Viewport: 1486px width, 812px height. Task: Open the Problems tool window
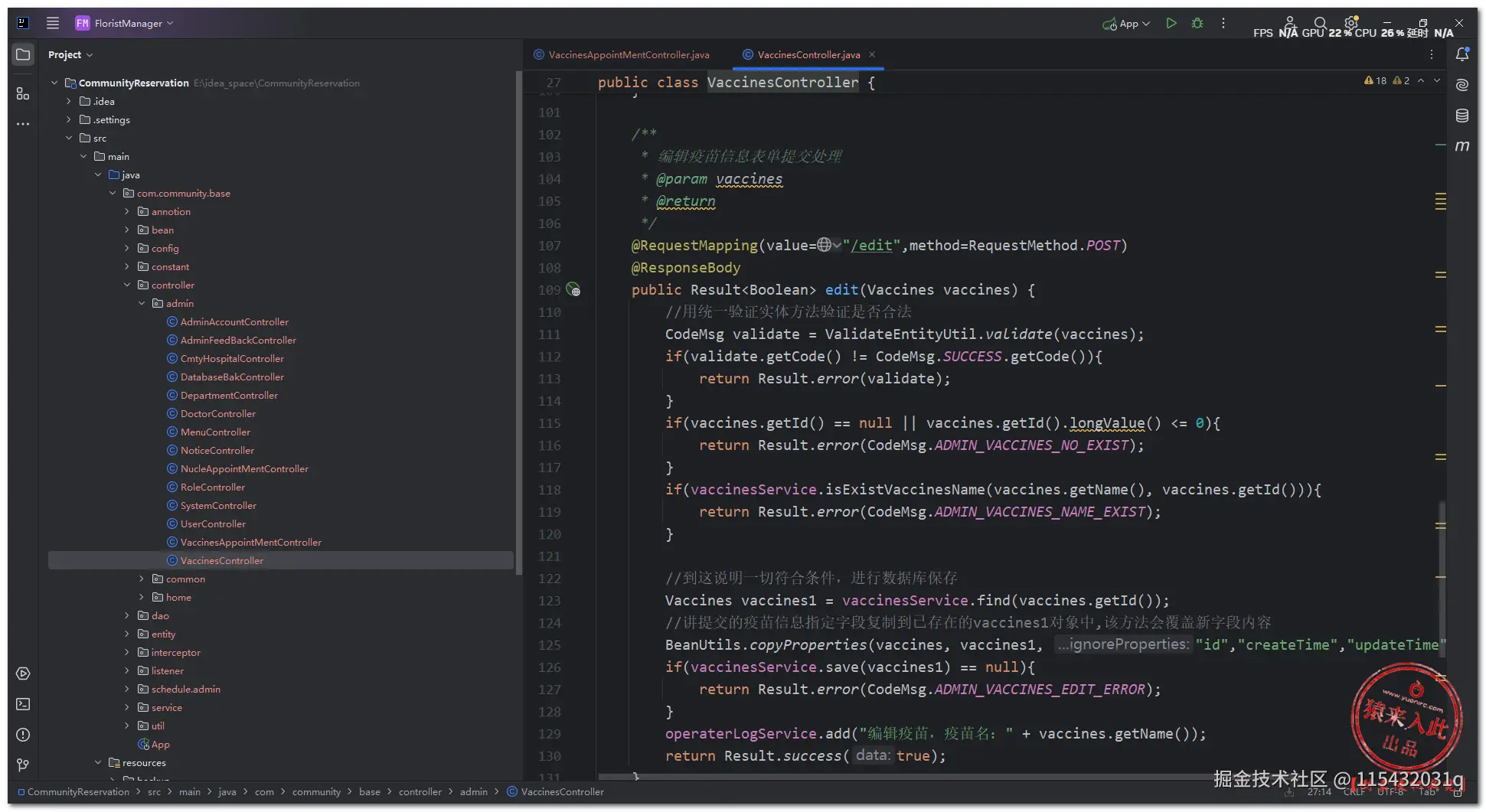23,735
